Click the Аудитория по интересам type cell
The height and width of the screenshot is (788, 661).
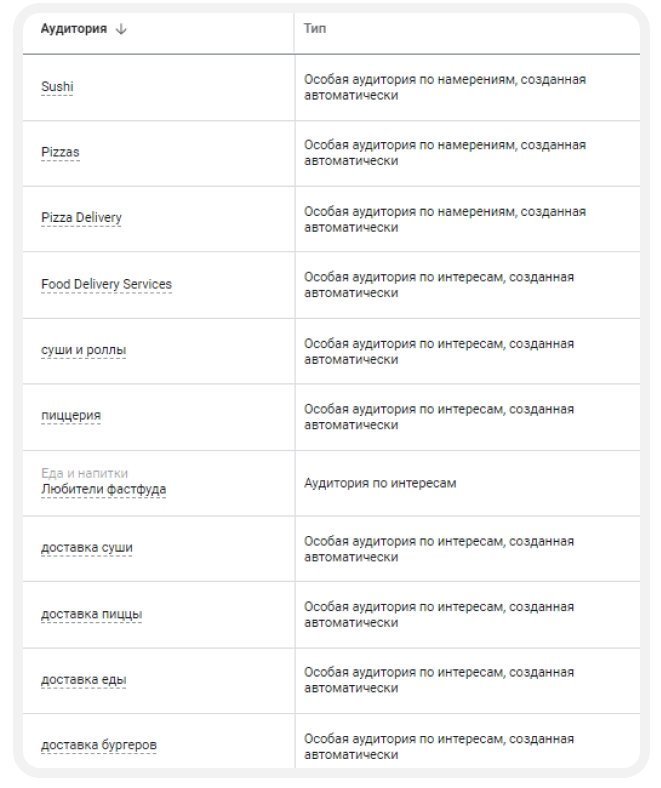pyautogui.click(x=380, y=483)
